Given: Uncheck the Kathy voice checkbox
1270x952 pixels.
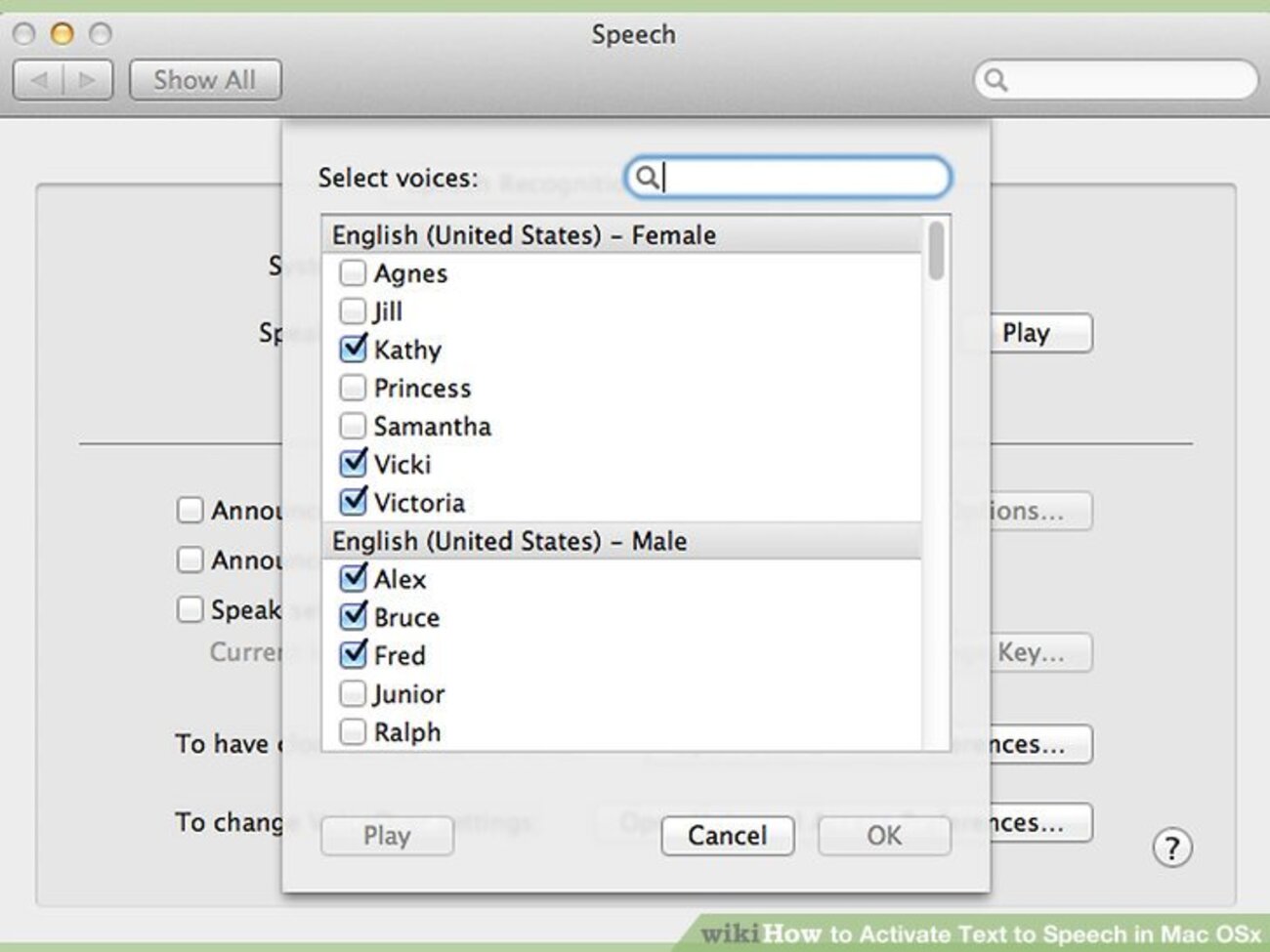Looking at the screenshot, I should point(353,349).
